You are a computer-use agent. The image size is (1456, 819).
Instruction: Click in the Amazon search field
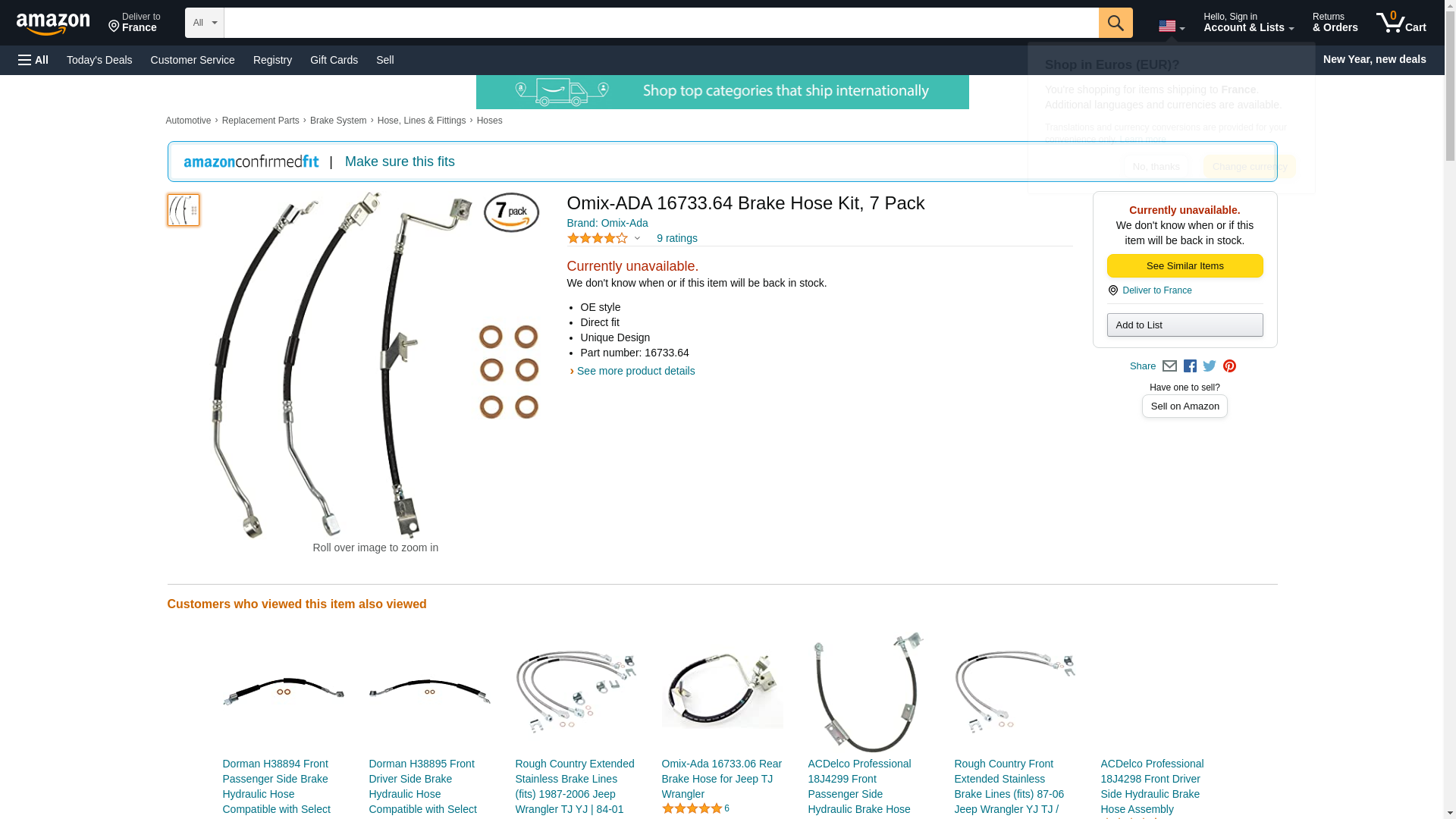[661, 23]
